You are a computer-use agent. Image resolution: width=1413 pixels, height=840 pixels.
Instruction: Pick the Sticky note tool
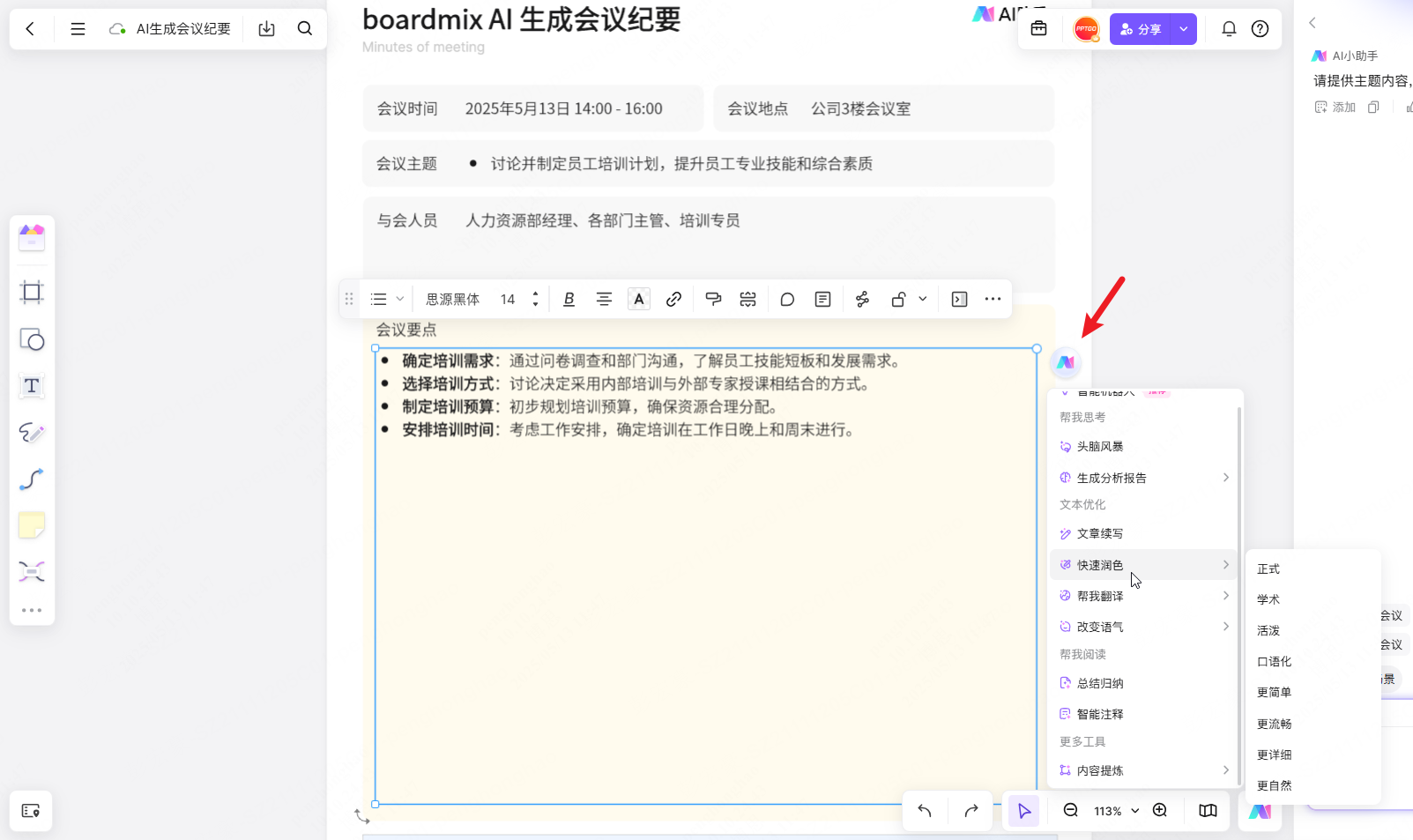click(32, 525)
